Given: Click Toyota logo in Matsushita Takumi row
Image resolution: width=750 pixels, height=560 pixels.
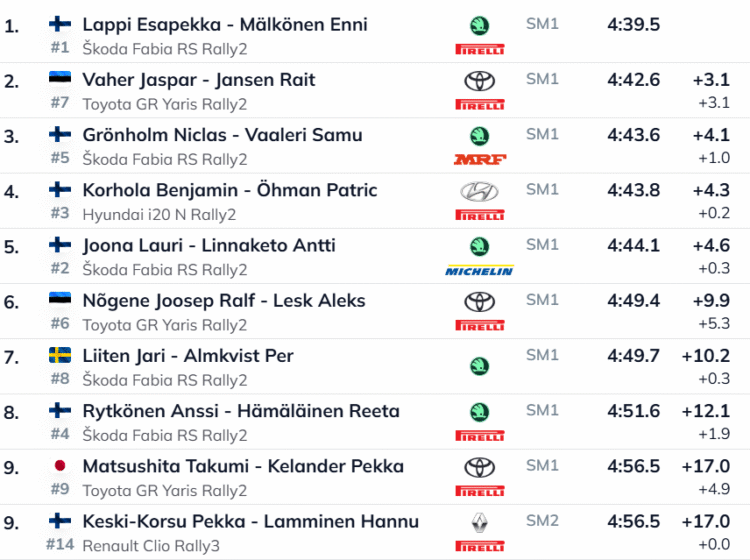Looking at the screenshot, I should click(479, 467).
